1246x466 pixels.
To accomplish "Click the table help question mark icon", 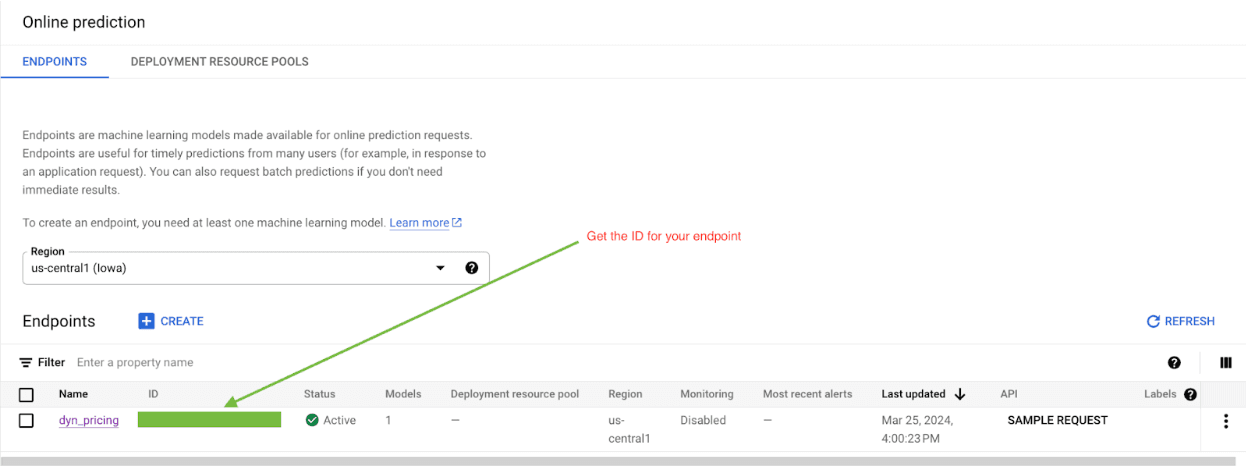I will [1174, 363].
